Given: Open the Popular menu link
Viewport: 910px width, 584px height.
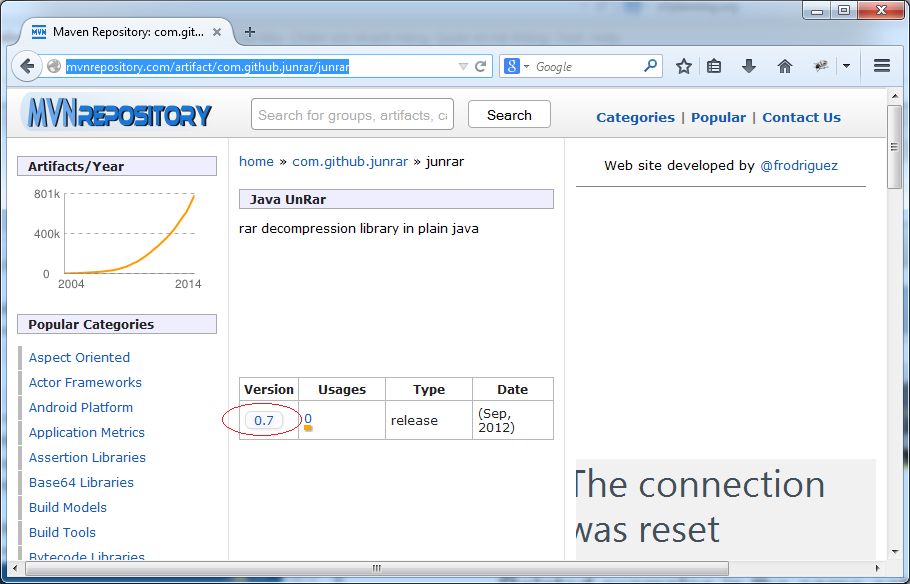Looking at the screenshot, I should pyautogui.click(x=718, y=117).
